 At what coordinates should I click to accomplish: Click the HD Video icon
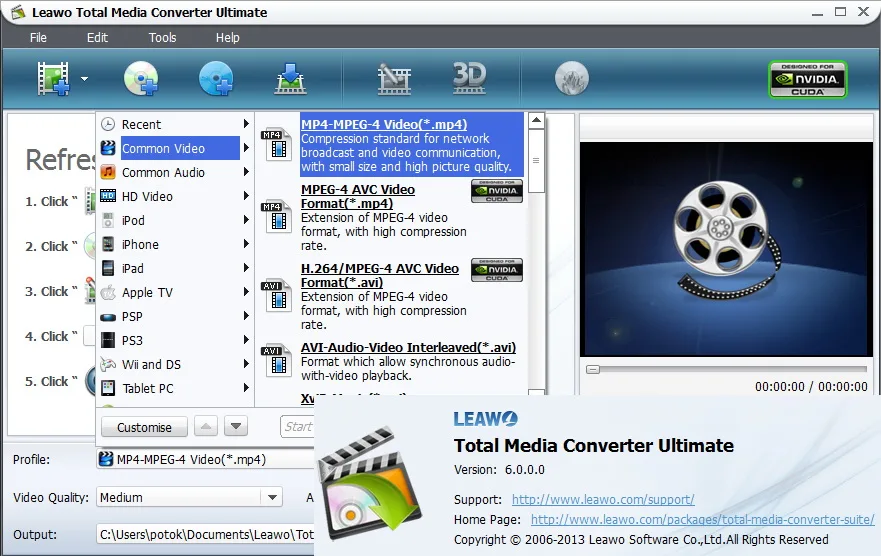click(x=108, y=196)
